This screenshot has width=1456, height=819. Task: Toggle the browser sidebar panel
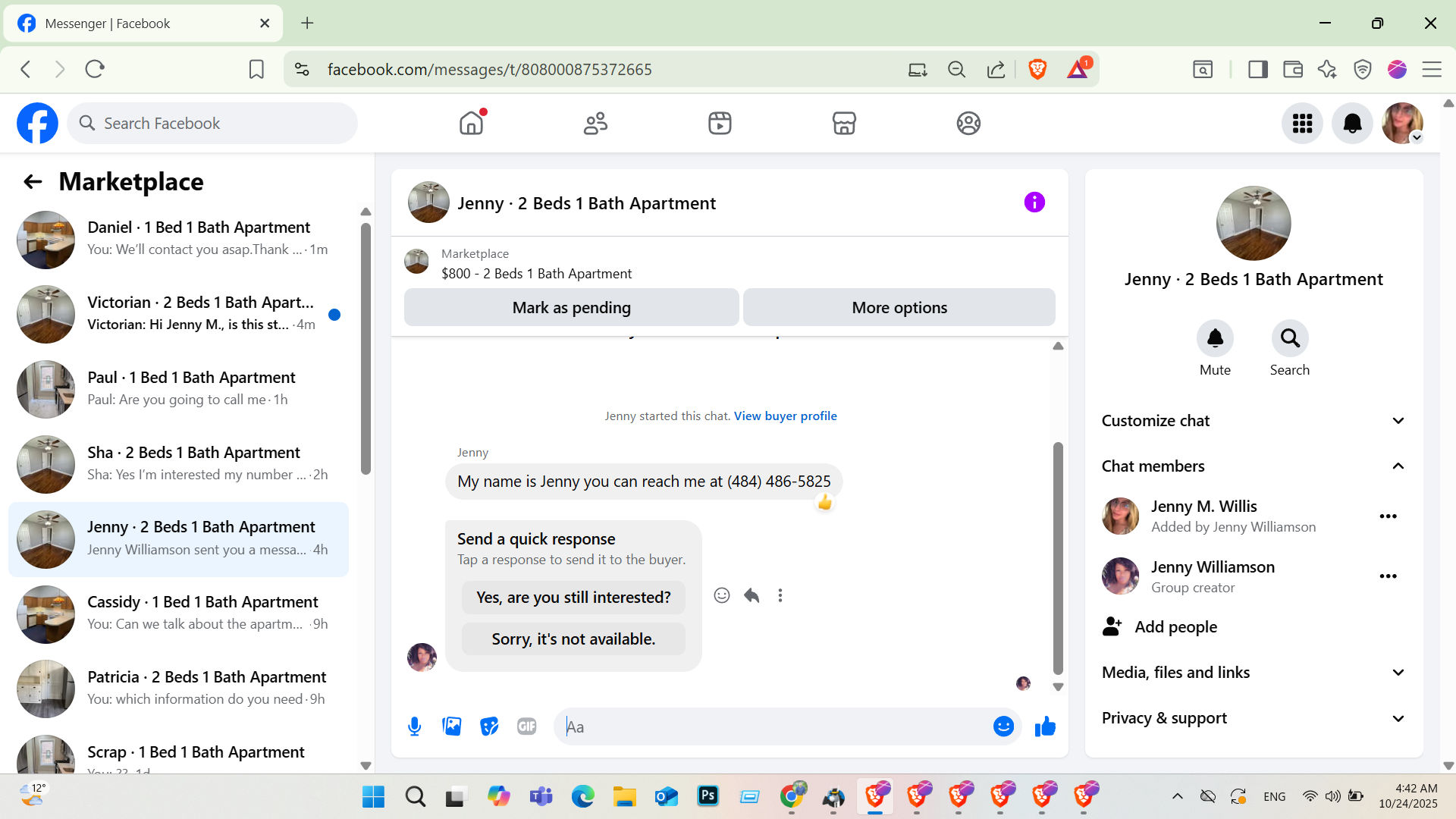1258,70
